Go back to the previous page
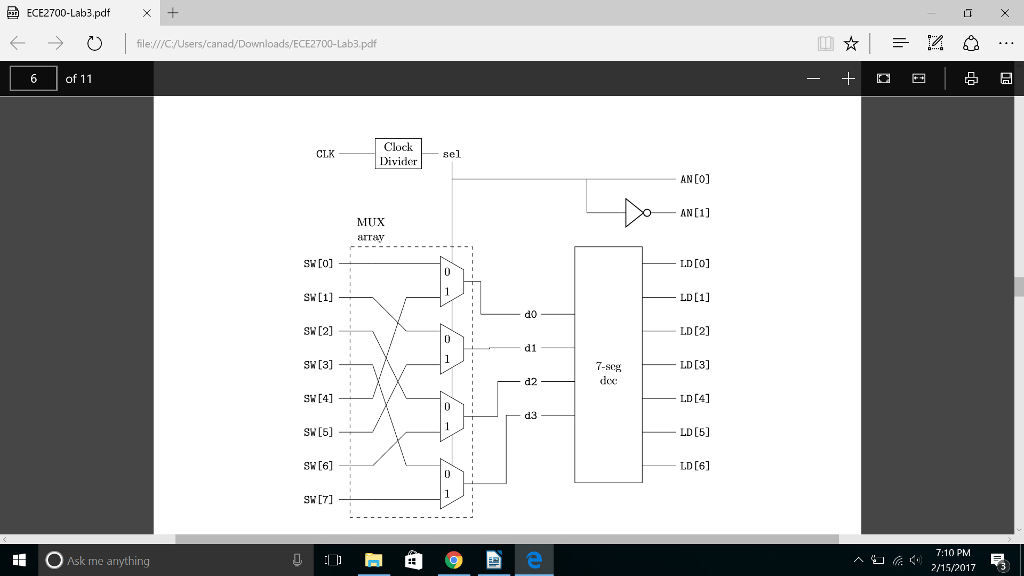1024x576 pixels. [16, 43]
